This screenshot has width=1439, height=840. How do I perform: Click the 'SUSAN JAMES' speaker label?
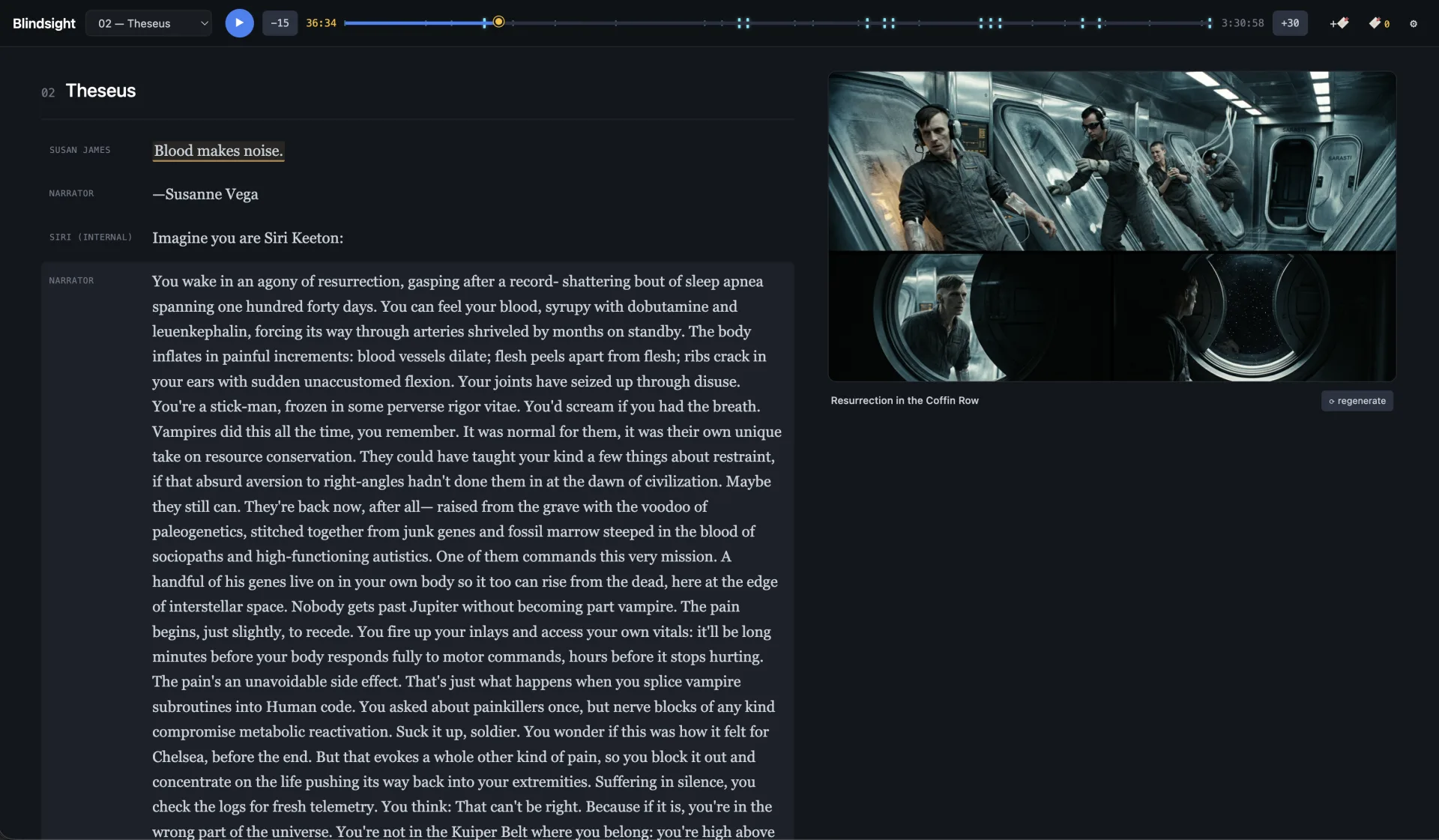[x=80, y=151]
